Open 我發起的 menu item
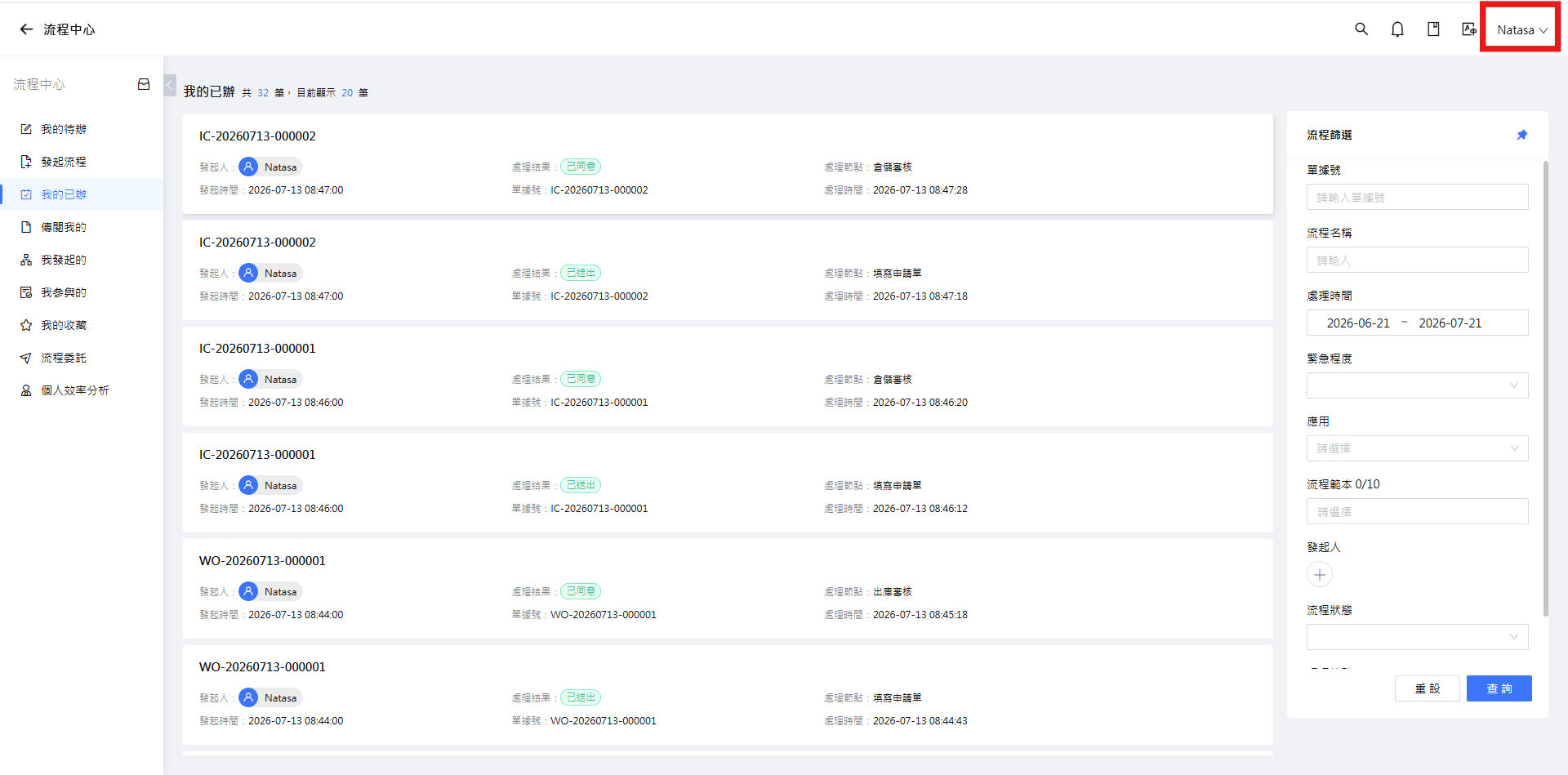 click(82, 260)
